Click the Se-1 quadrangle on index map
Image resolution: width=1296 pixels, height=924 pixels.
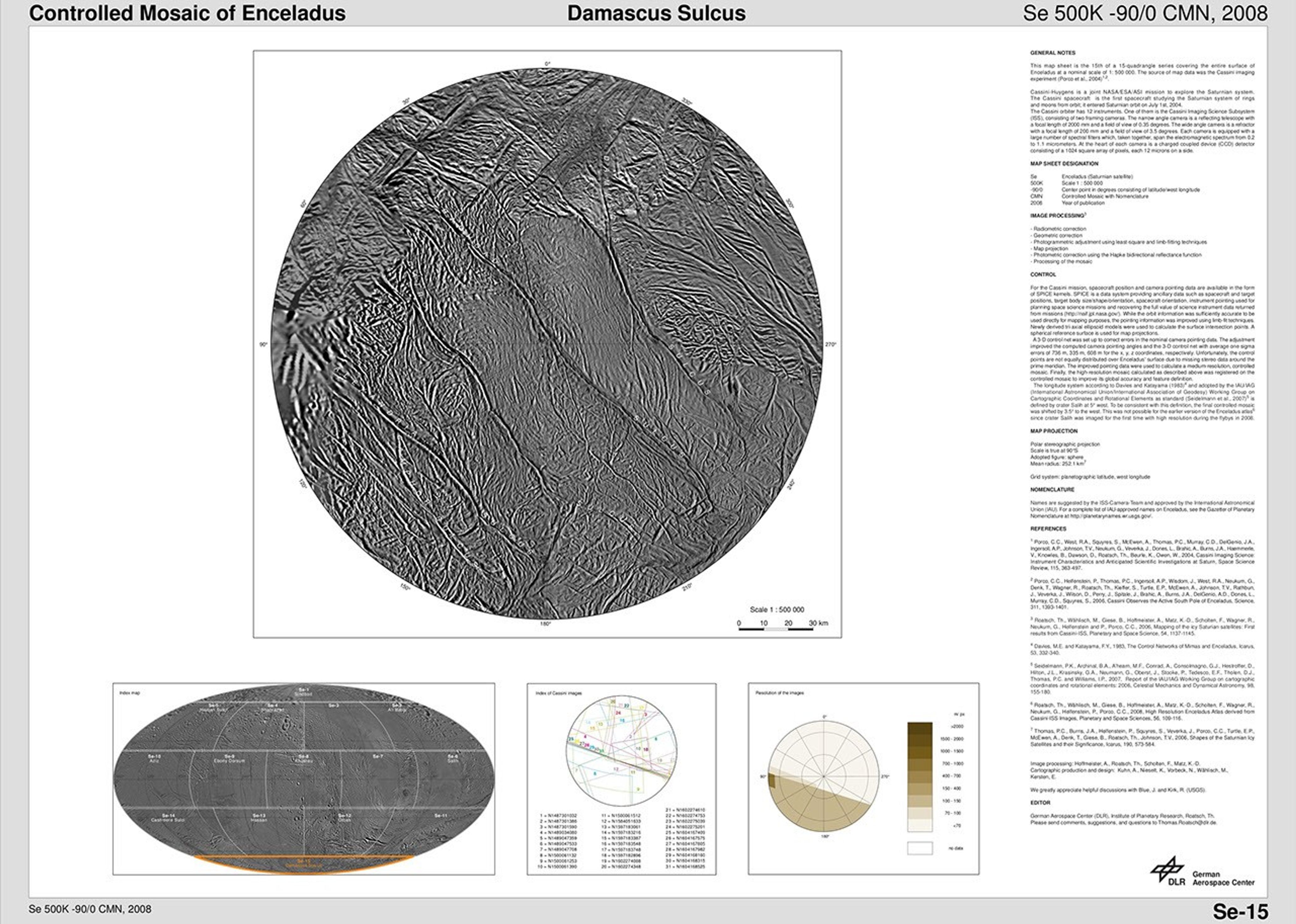point(303,692)
